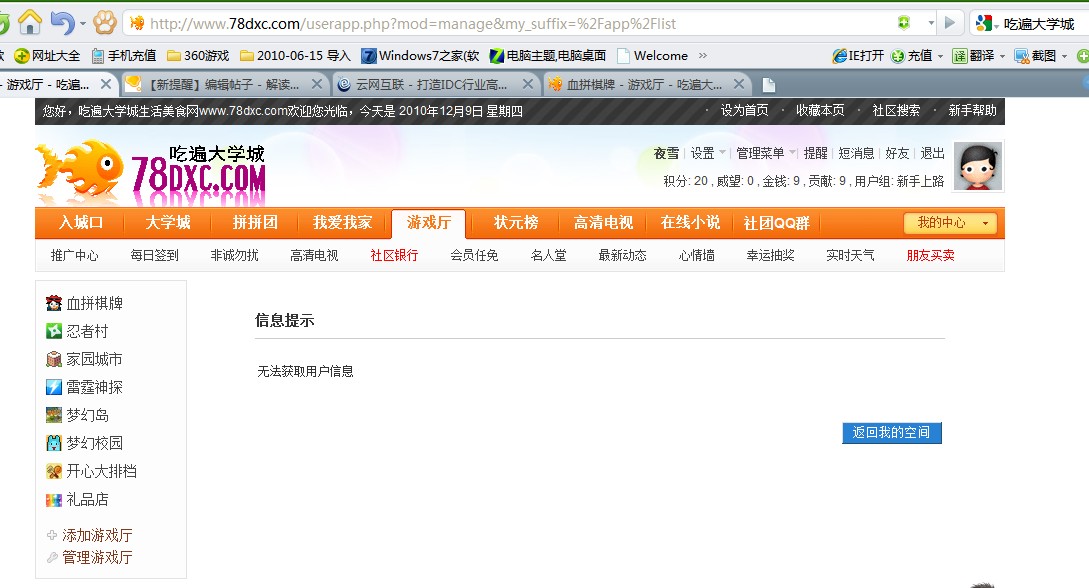Click the 添加游戏厅 link

pyautogui.click(x=97, y=535)
